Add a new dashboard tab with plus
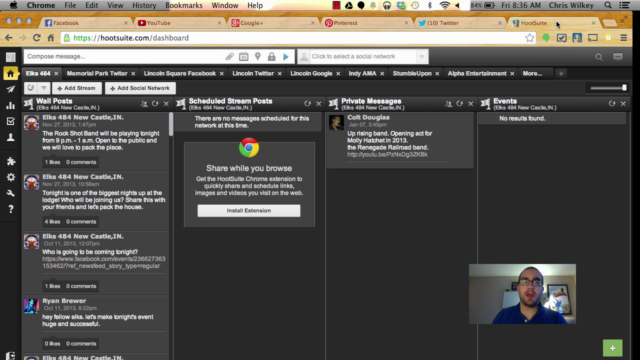 click(x=561, y=73)
